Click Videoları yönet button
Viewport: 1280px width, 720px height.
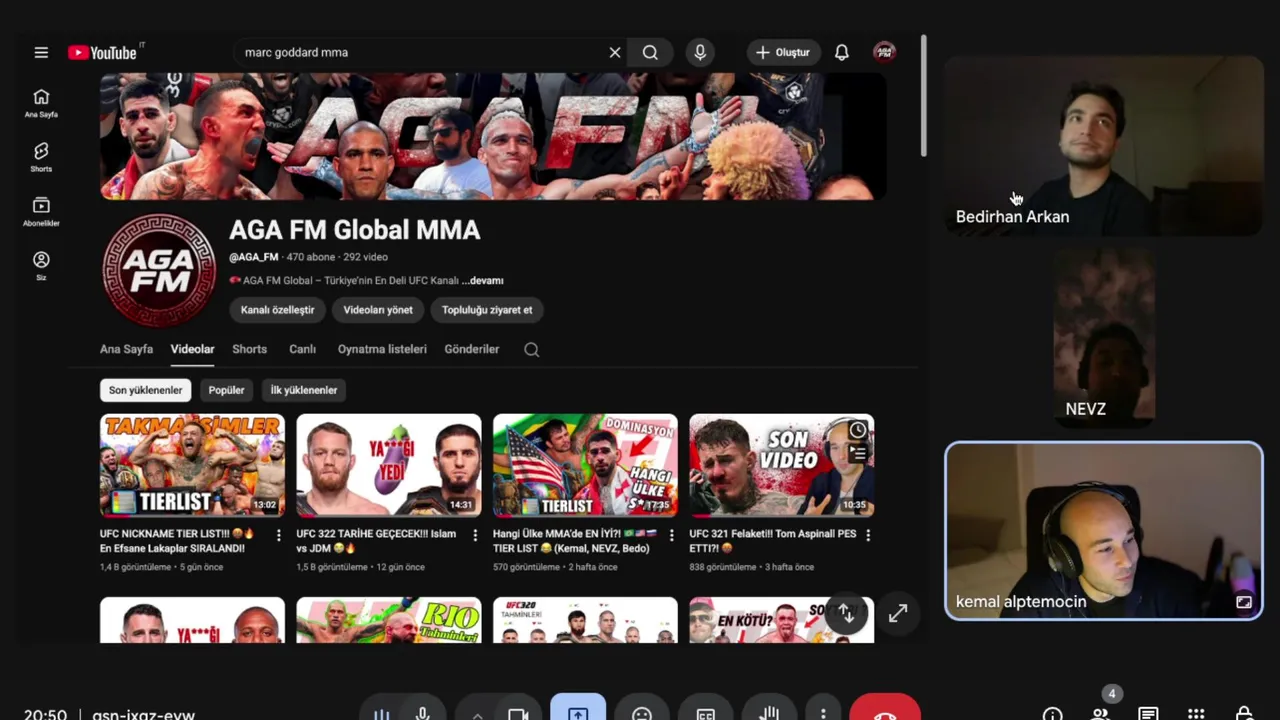point(378,310)
